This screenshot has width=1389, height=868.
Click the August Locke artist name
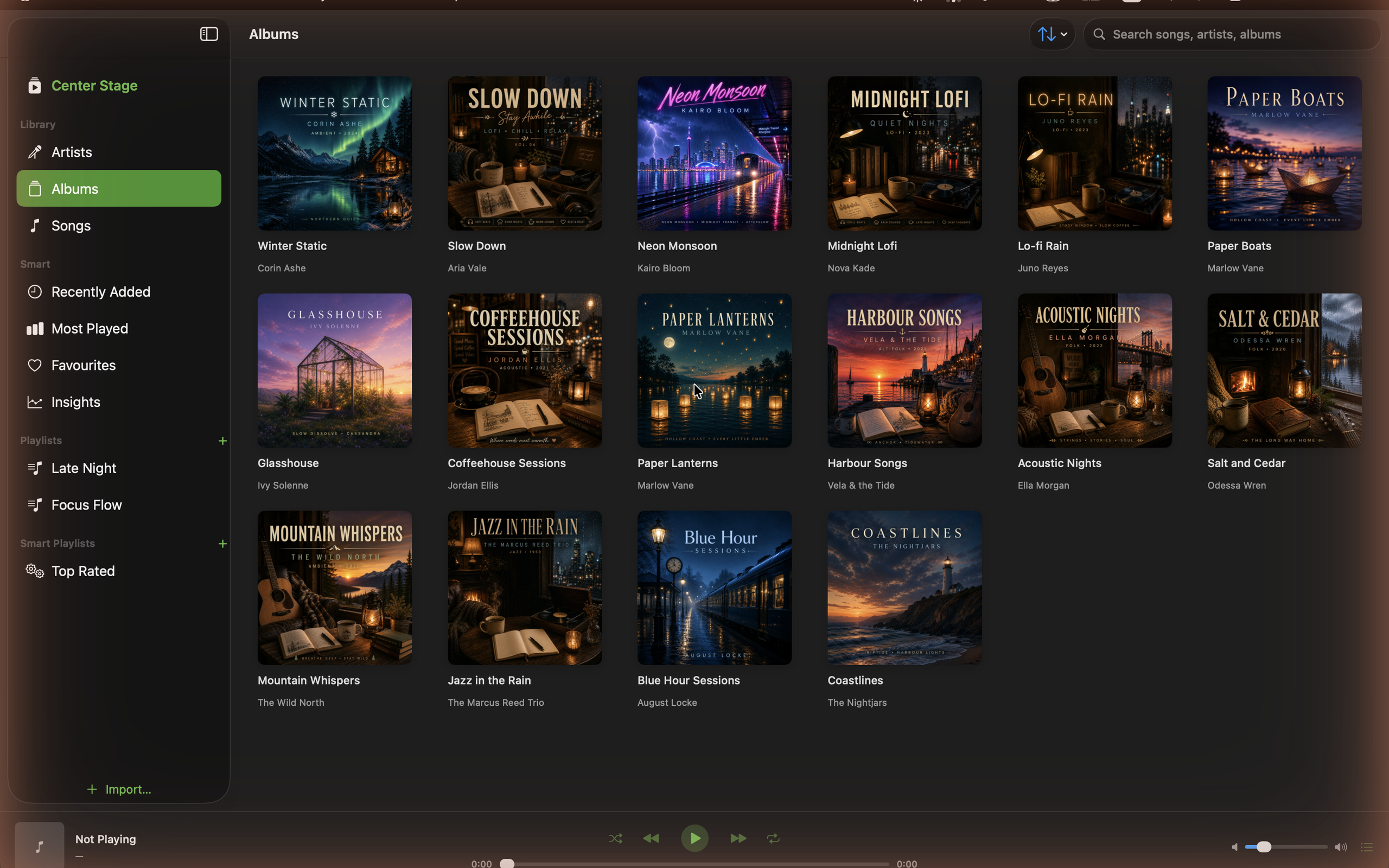pyautogui.click(x=667, y=703)
